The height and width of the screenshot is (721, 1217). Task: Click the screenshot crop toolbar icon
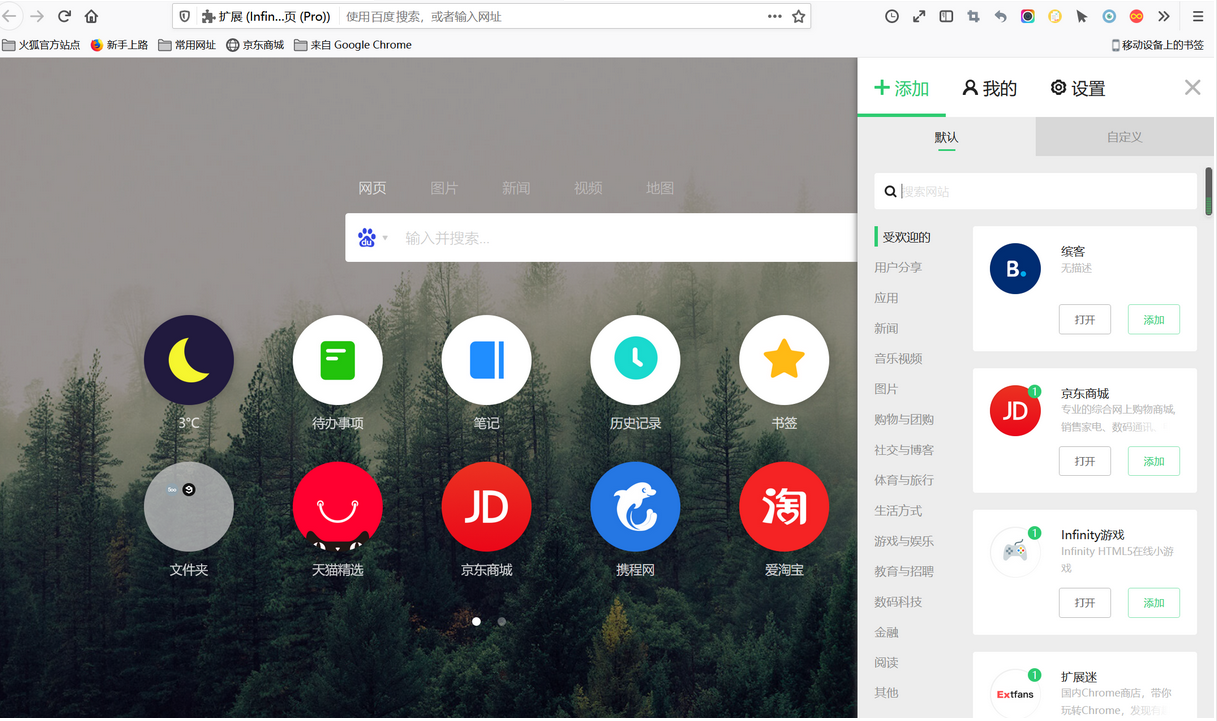(973, 16)
